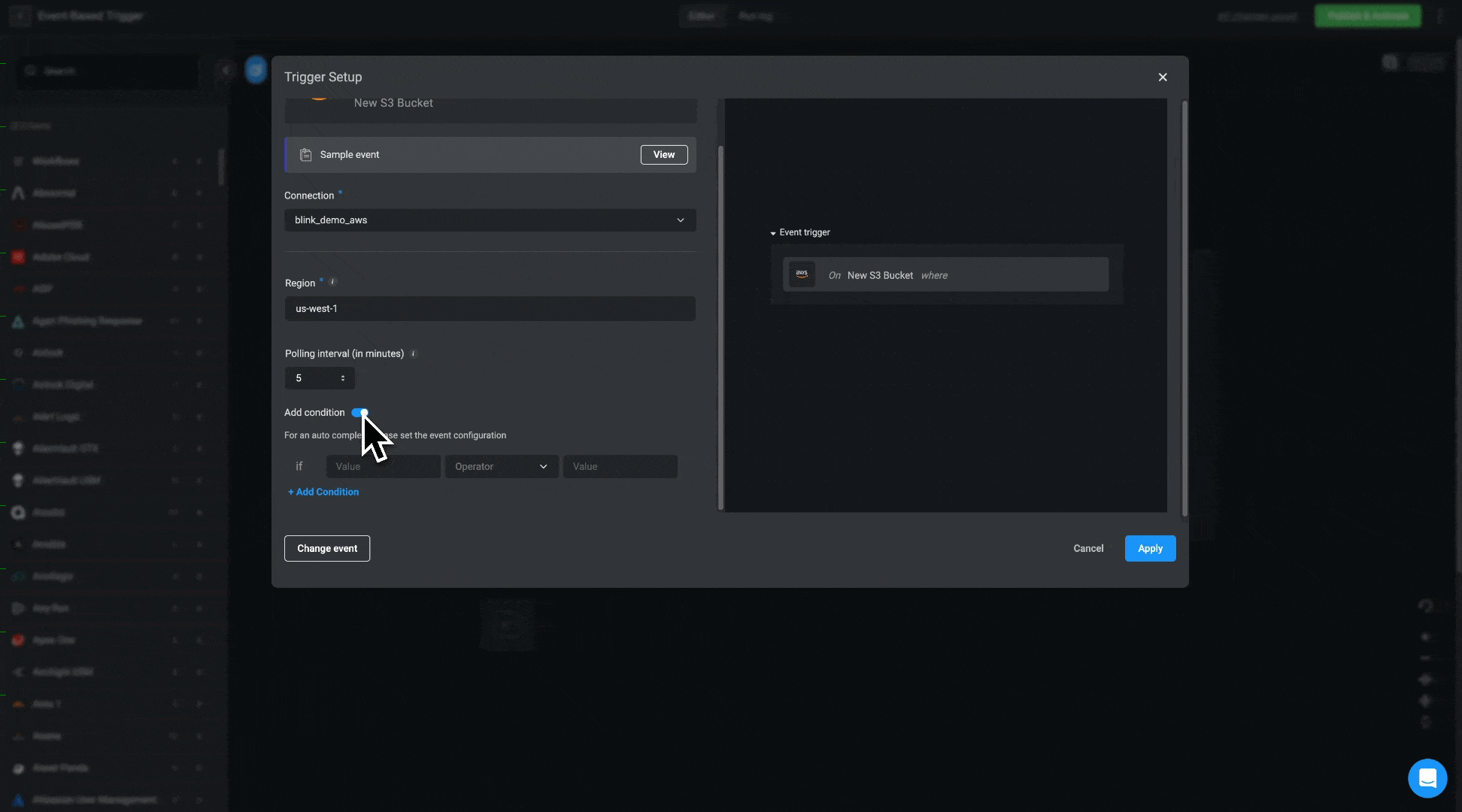
Task: Click the Polling interval info icon
Action: pyautogui.click(x=413, y=353)
